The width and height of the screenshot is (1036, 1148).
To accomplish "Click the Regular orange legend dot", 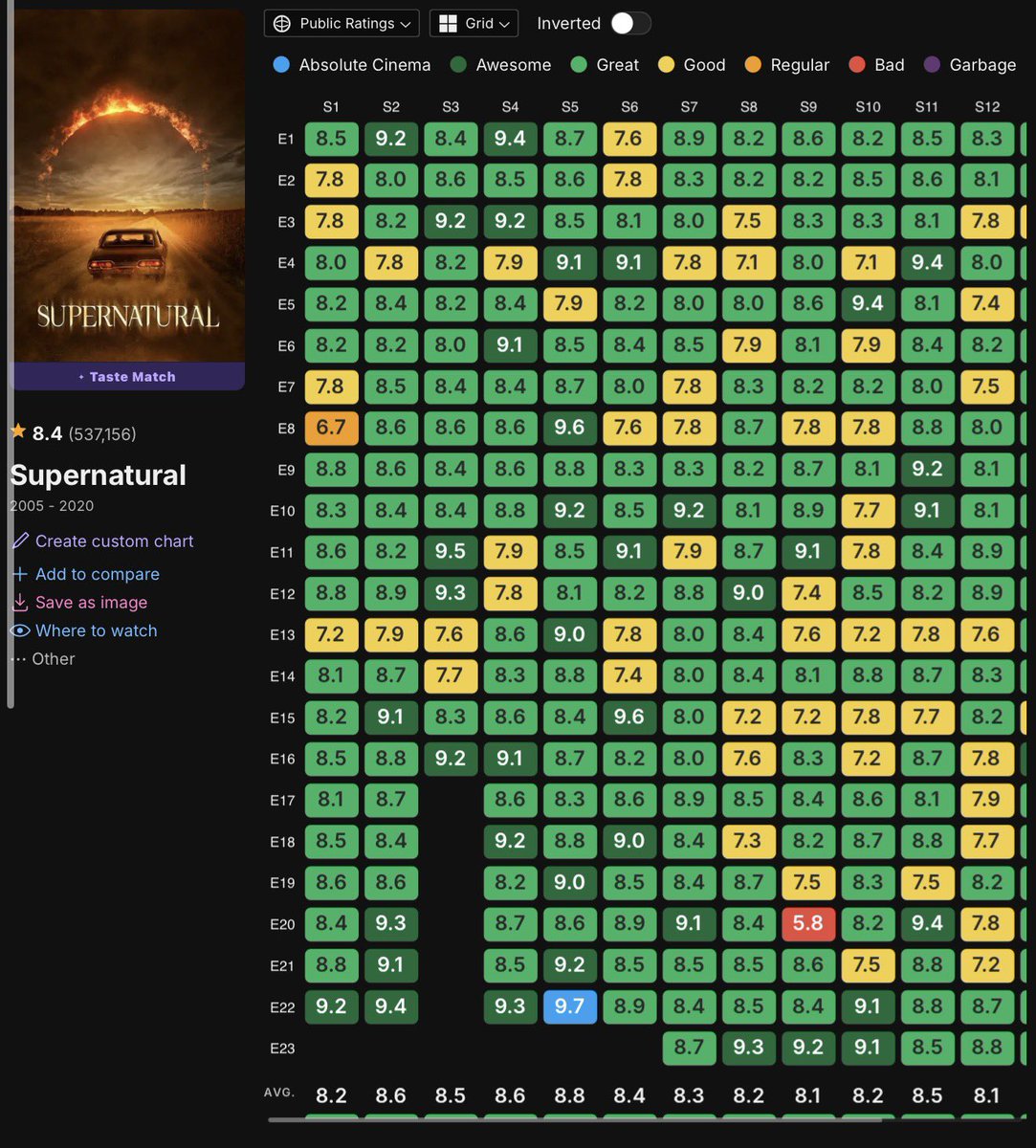I will [x=754, y=65].
